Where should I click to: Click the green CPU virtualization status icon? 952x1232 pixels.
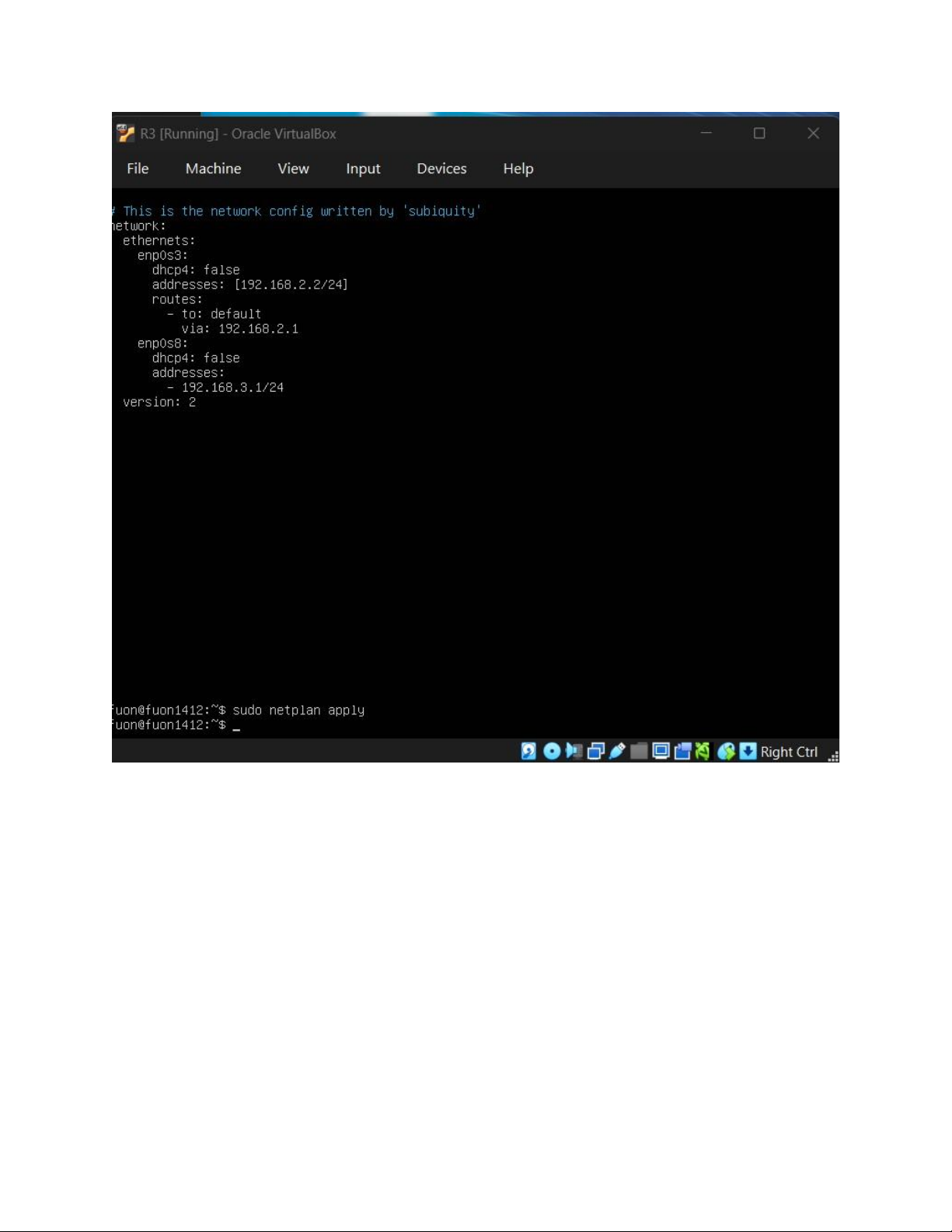703,751
